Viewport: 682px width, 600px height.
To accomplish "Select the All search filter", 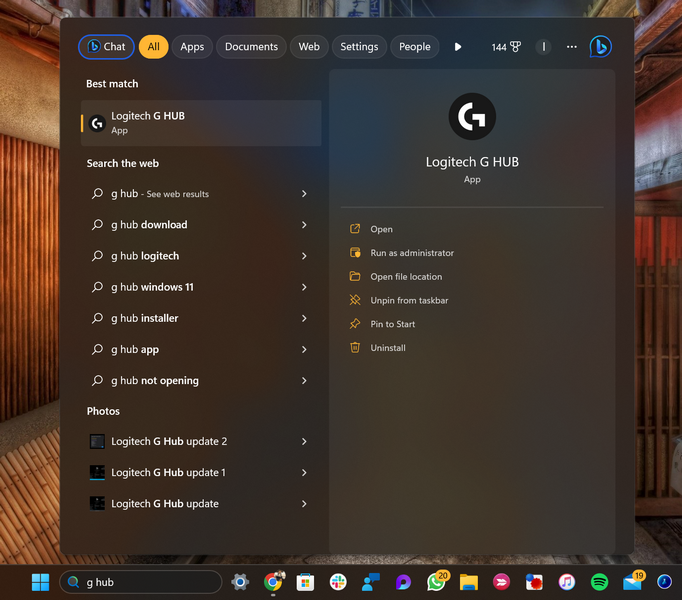I will (x=154, y=47).
